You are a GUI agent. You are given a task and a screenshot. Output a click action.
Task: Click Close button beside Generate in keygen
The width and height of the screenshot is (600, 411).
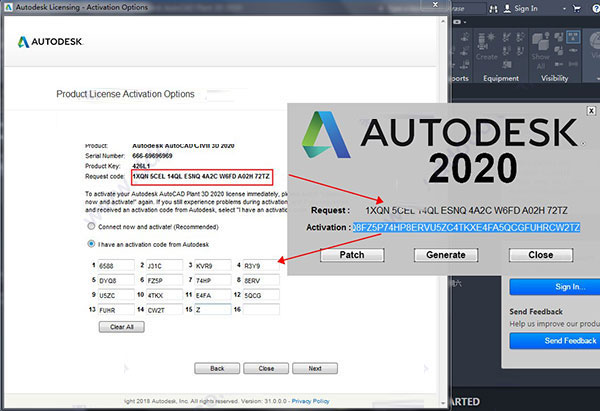click(541, 255)
